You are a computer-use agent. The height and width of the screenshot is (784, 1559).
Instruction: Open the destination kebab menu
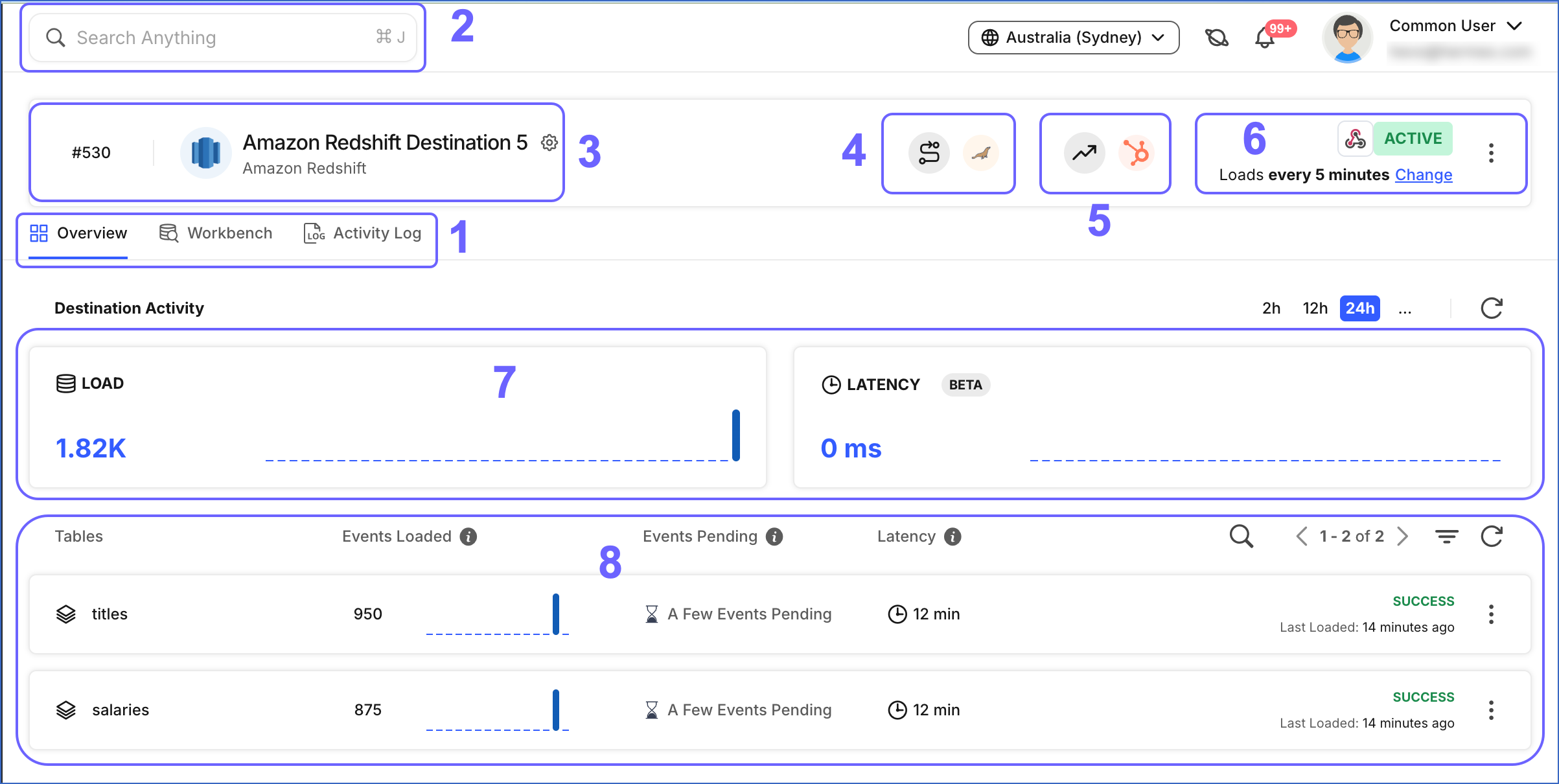point(1491,153)
